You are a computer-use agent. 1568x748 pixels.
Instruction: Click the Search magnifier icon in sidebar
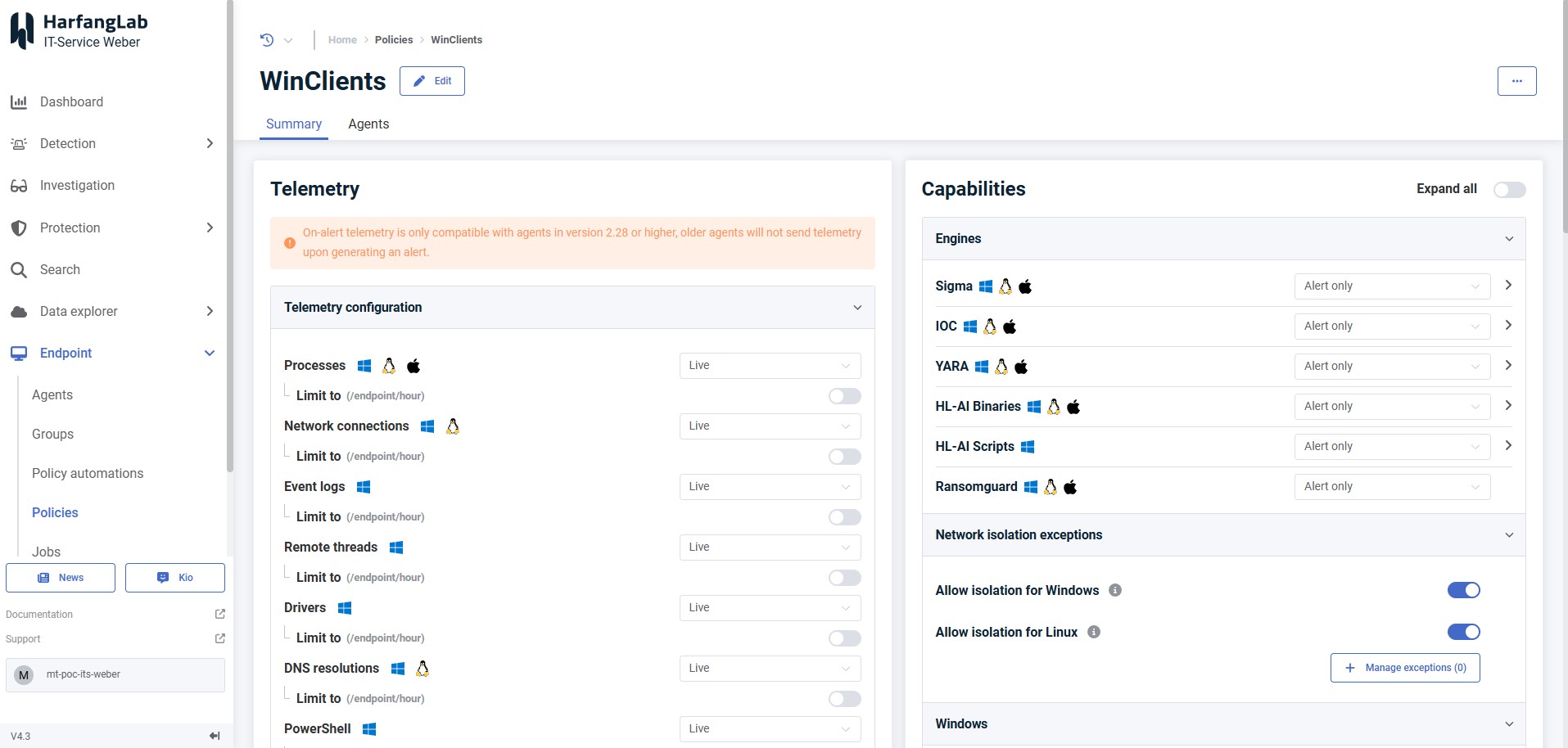coord(19,270)
